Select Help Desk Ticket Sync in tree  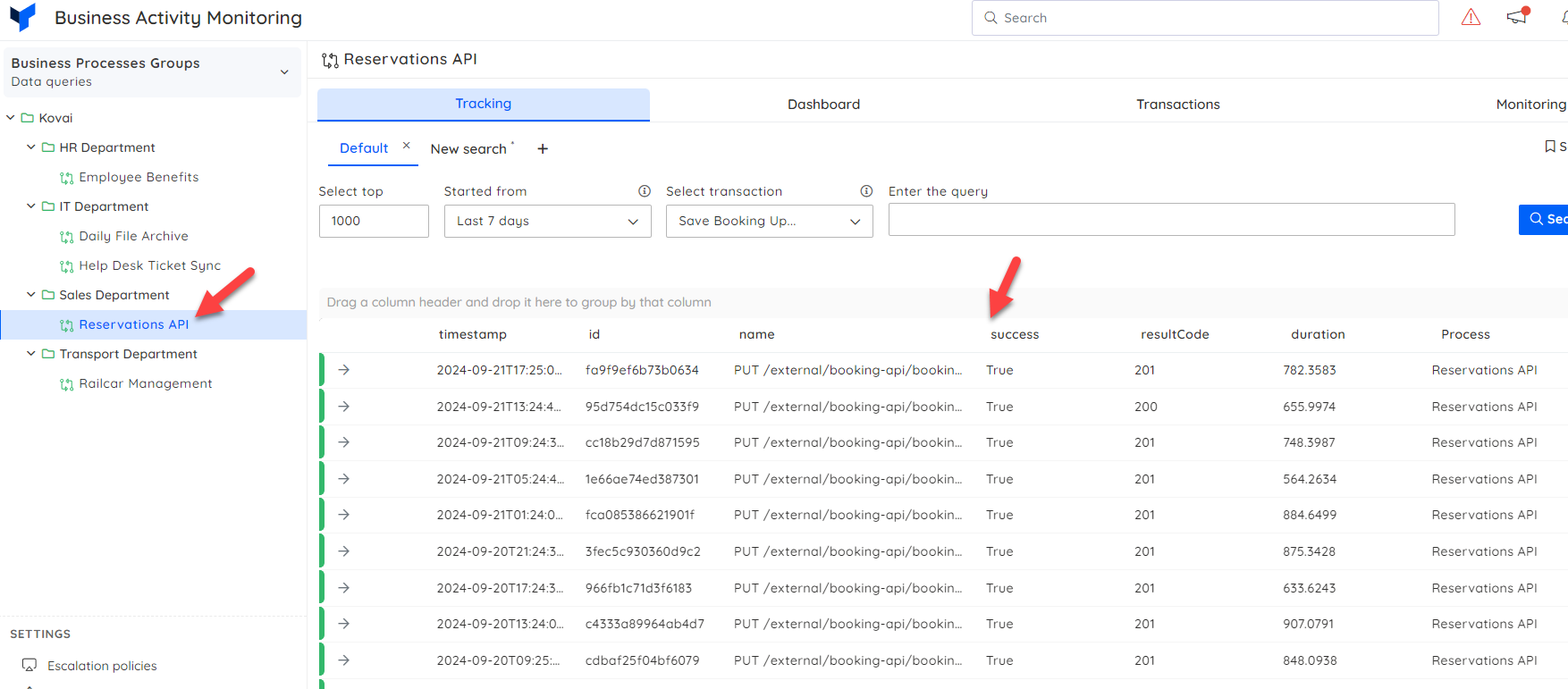coord(149,265)
